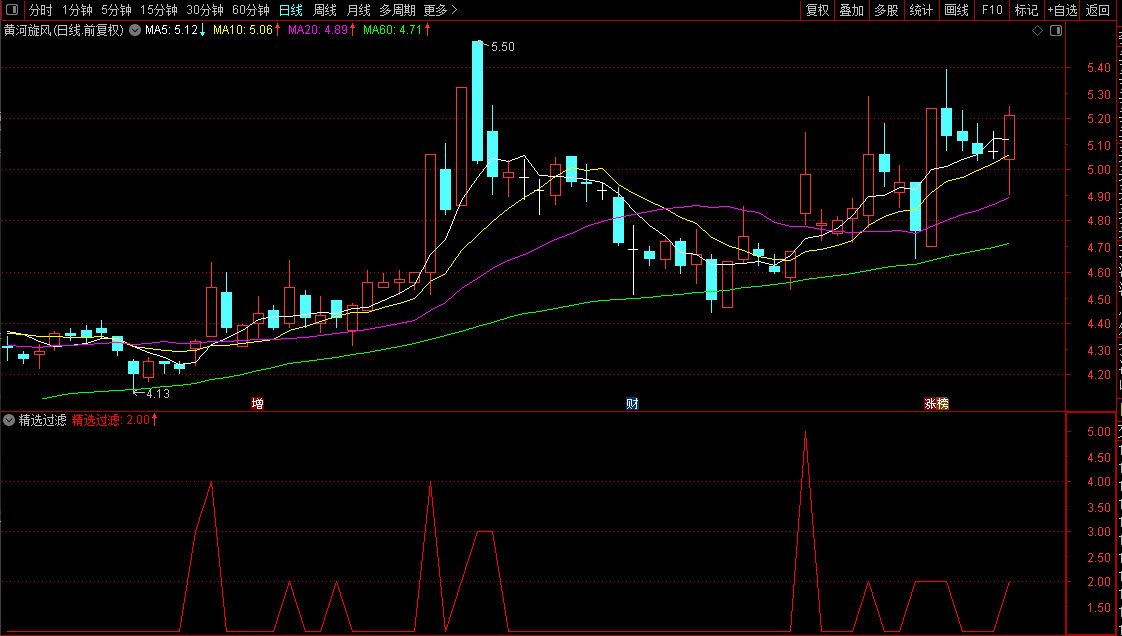Expand the 黄河旋风 main chart indicator dropdown
This screenshot has width=1122, height=636.
(x=135, y=30)
